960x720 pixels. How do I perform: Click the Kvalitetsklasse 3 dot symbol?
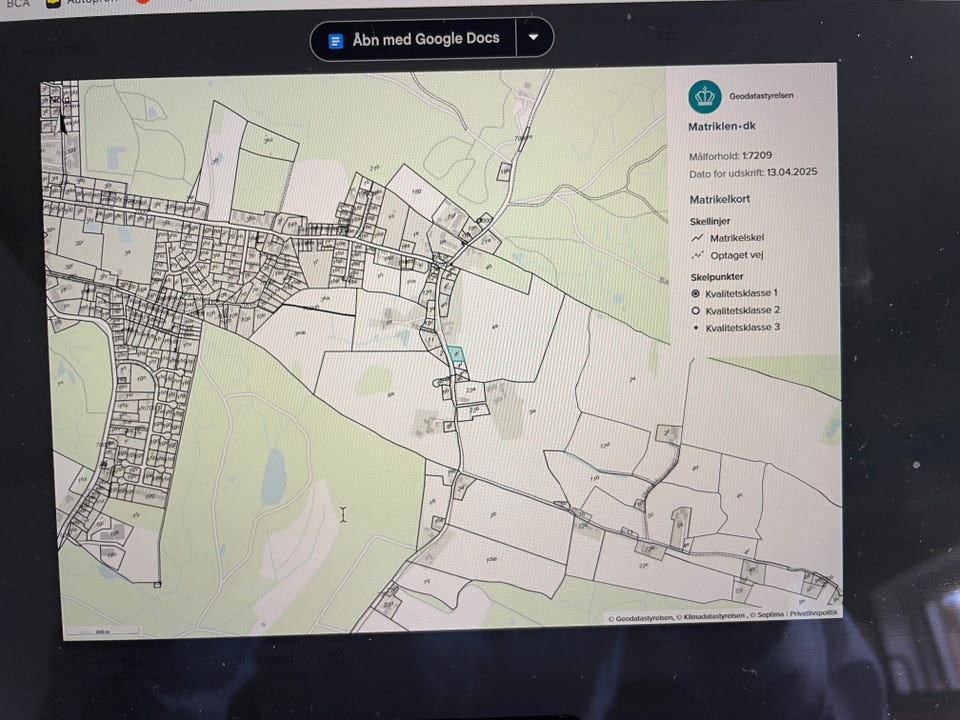click(696, 328)
